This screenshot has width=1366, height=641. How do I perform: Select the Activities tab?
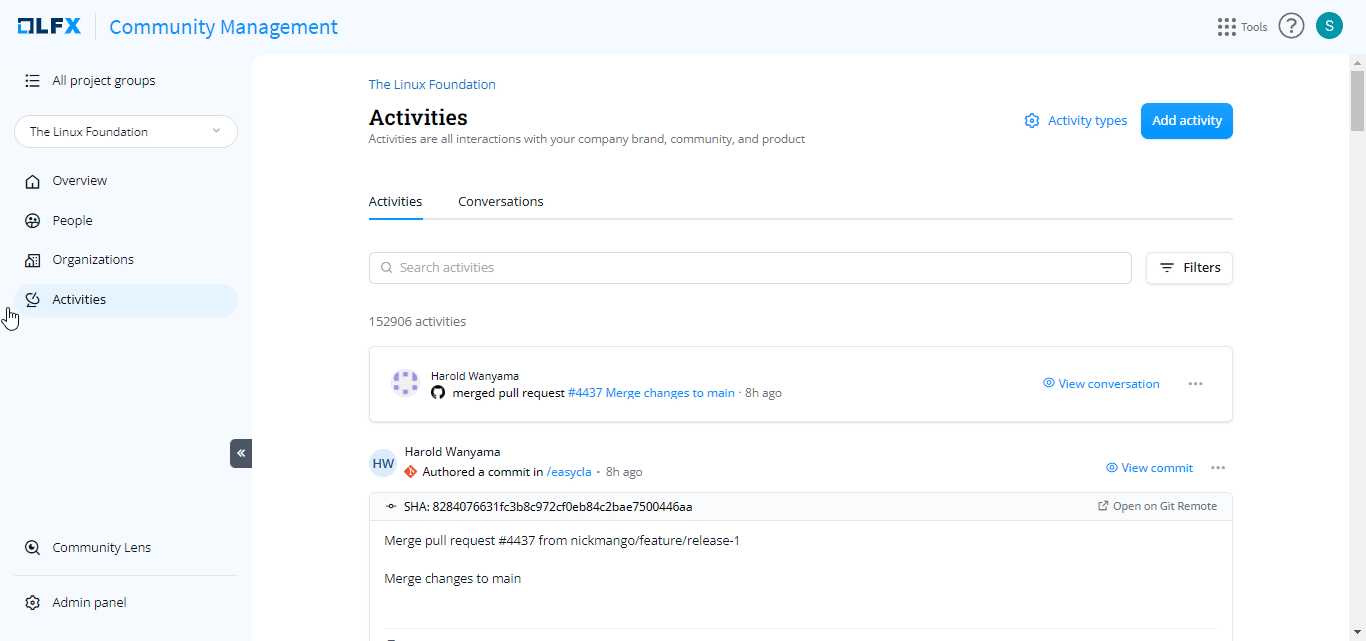(x=395, y=202)
